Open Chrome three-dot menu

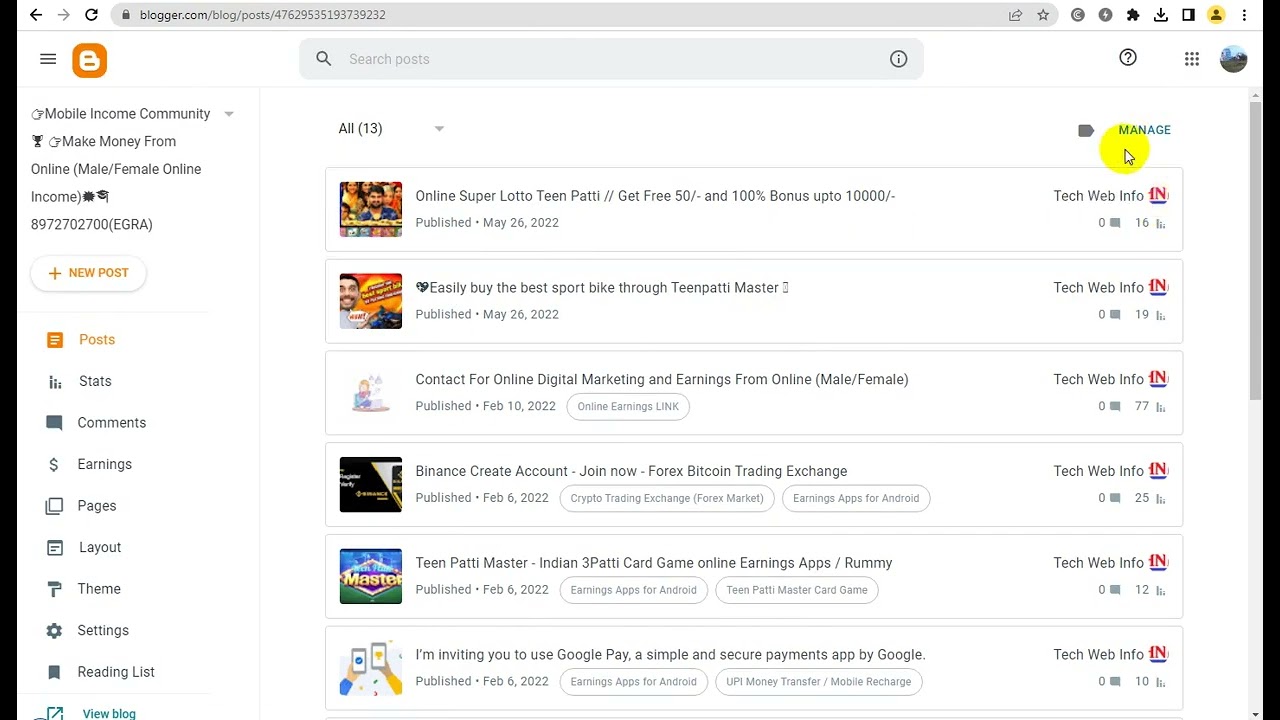point(1244,15)
